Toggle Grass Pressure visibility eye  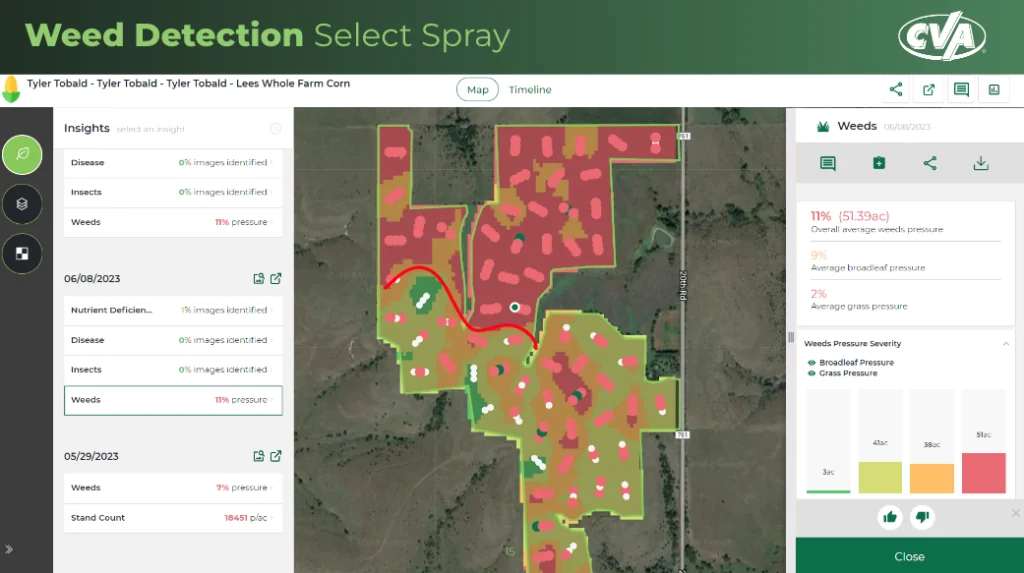[812, 374]
